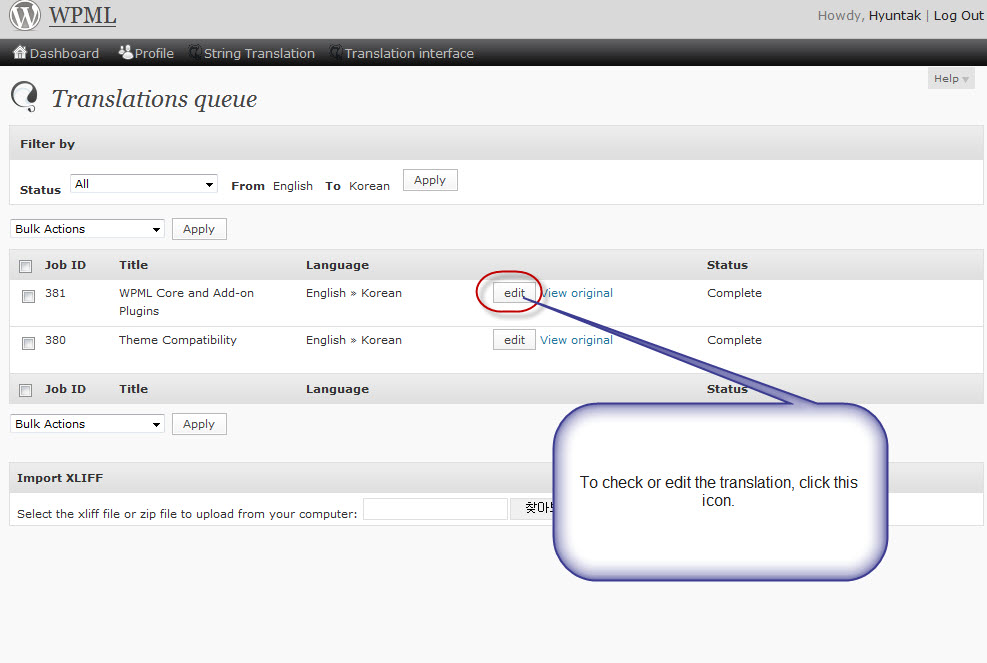Click the Log Out link
Image resolution: width=987 pixels, height=663 pixels.
pyautogui.click(x=958, y=16)
